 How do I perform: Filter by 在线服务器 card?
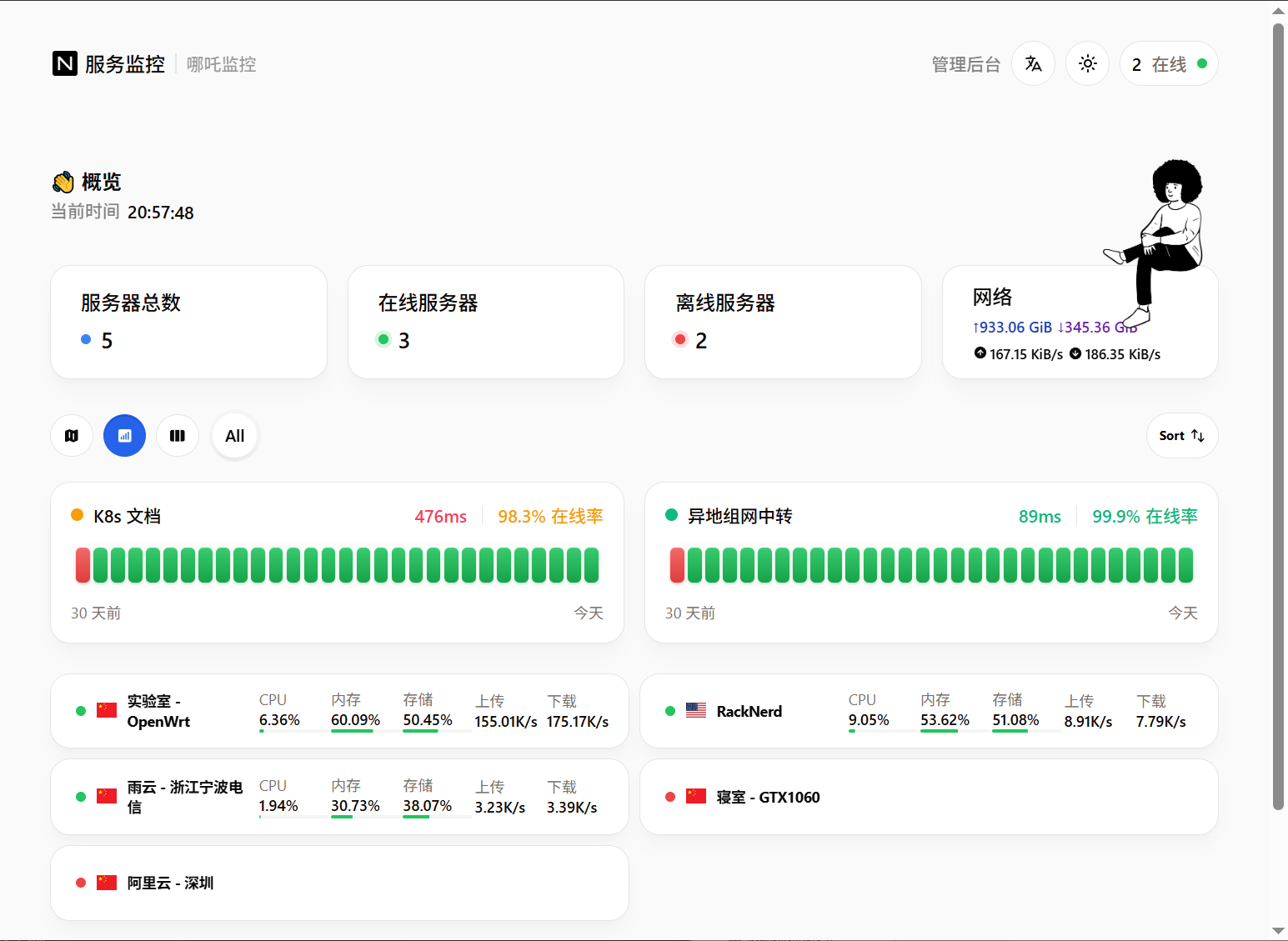(x=485, y=322)
